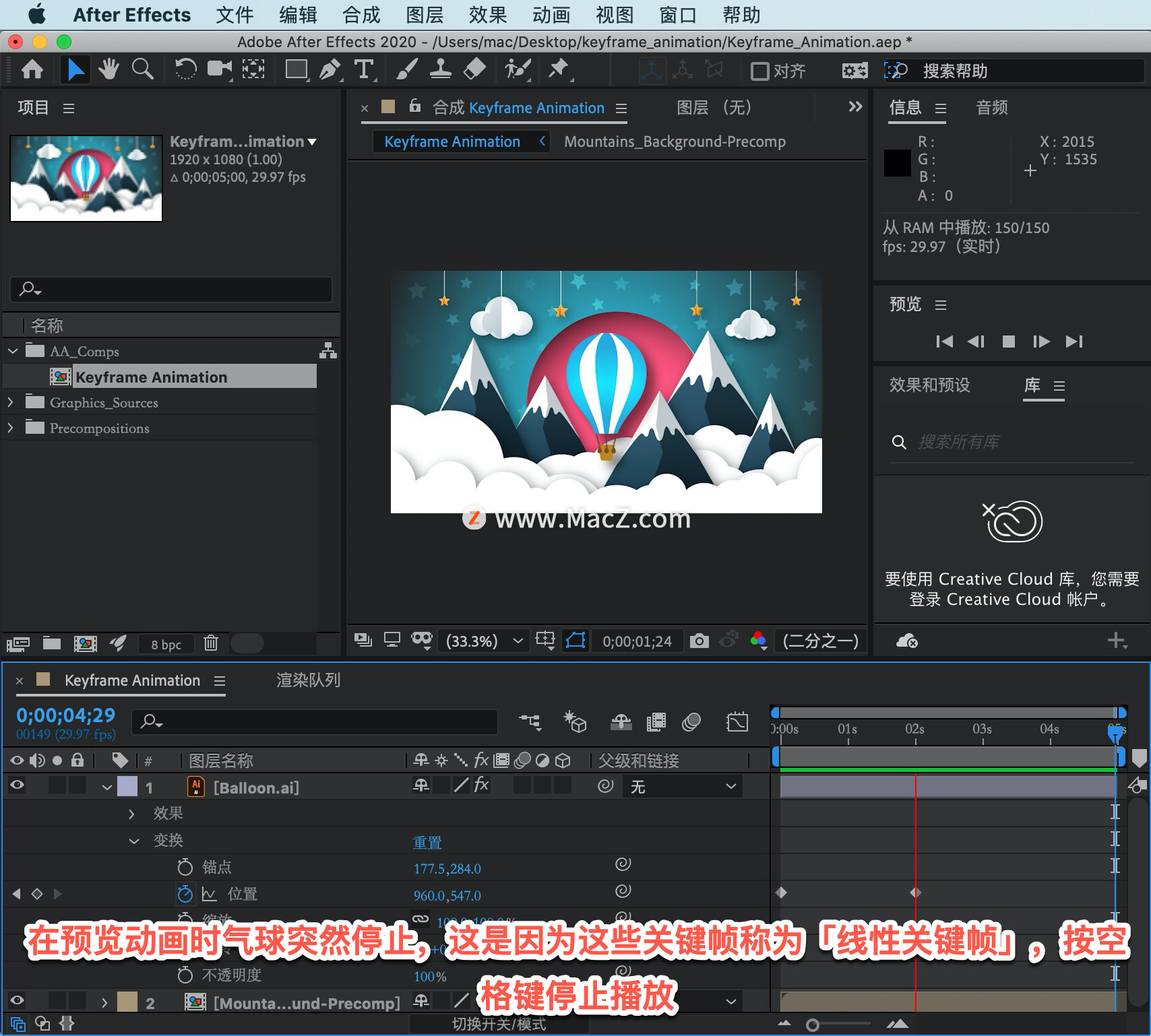Open the 动画 menu
1151x1036 pixels.
coord(551,15)
